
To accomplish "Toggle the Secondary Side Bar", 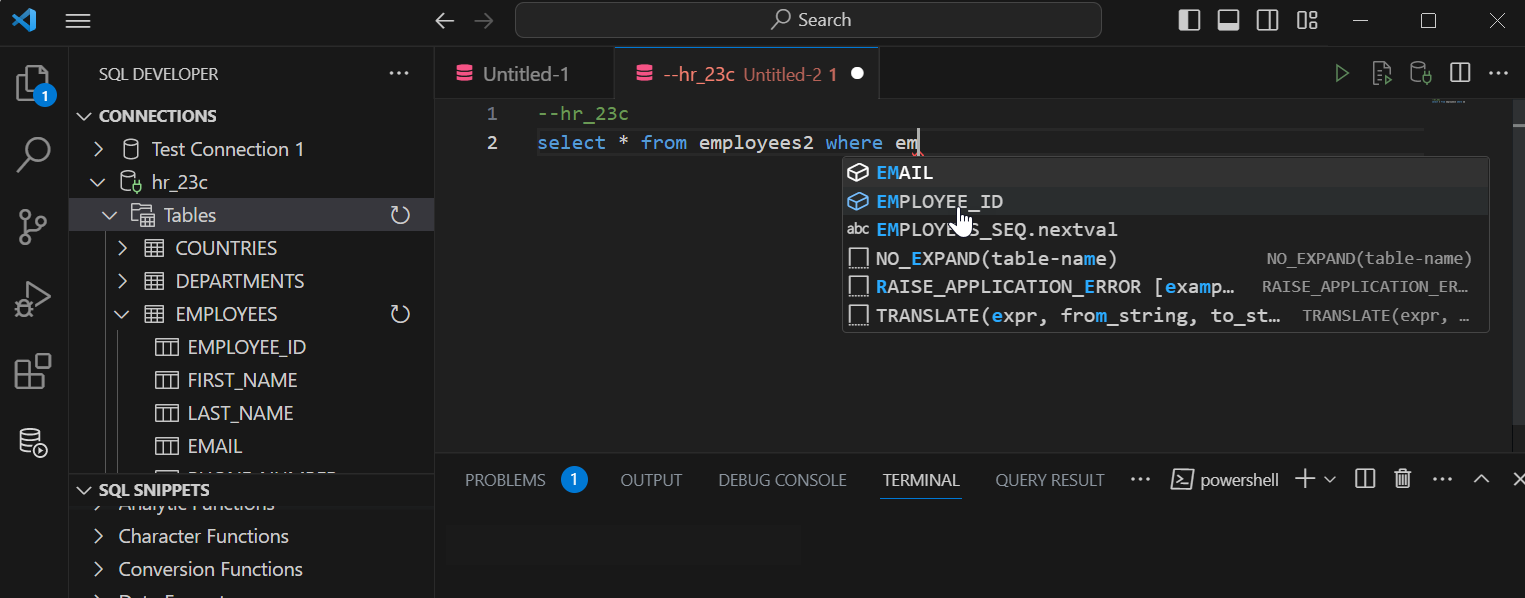I will point(1267,20).
